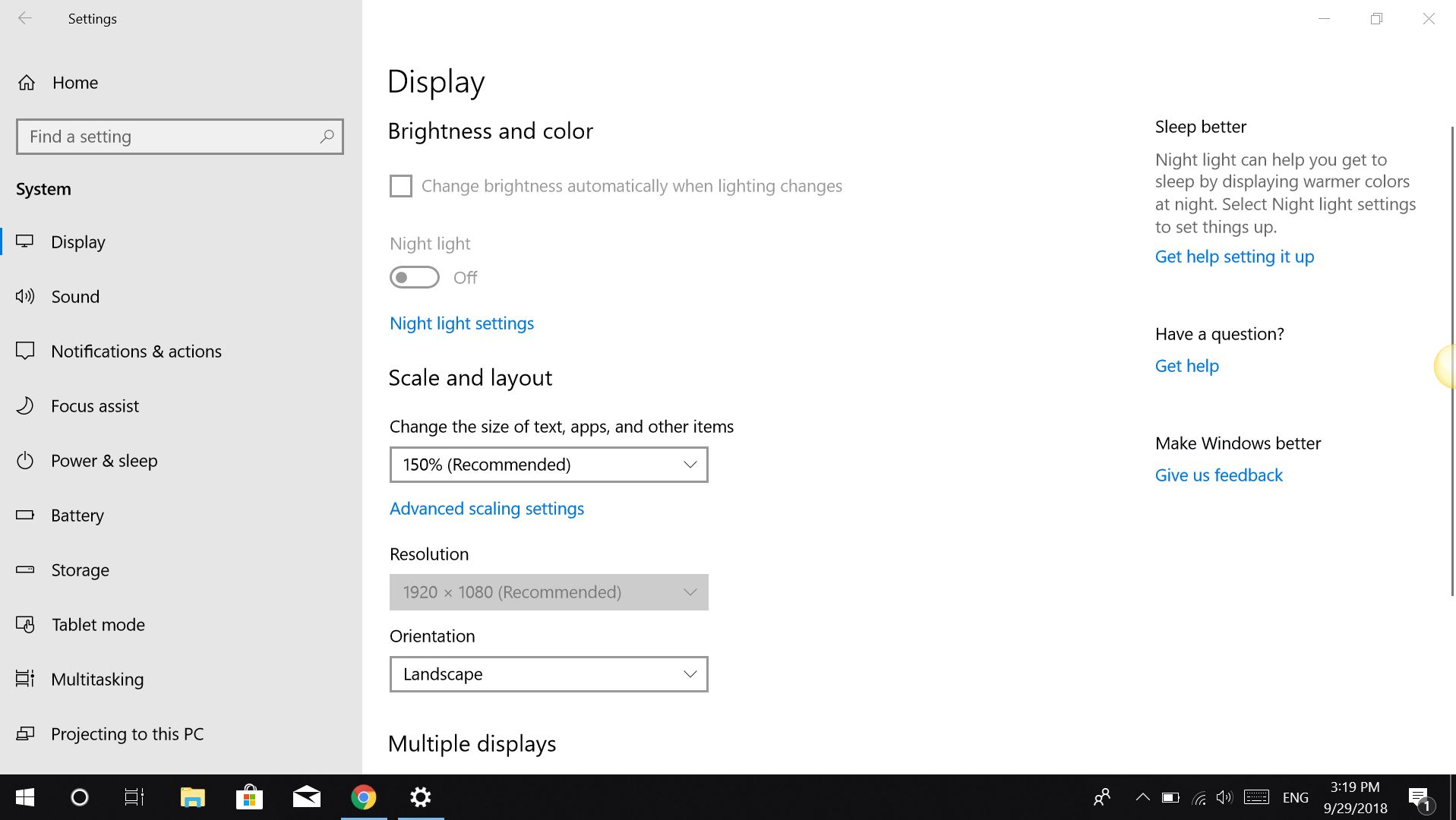
Task: Open Action Center notification icon
Action: (1420, 798)
